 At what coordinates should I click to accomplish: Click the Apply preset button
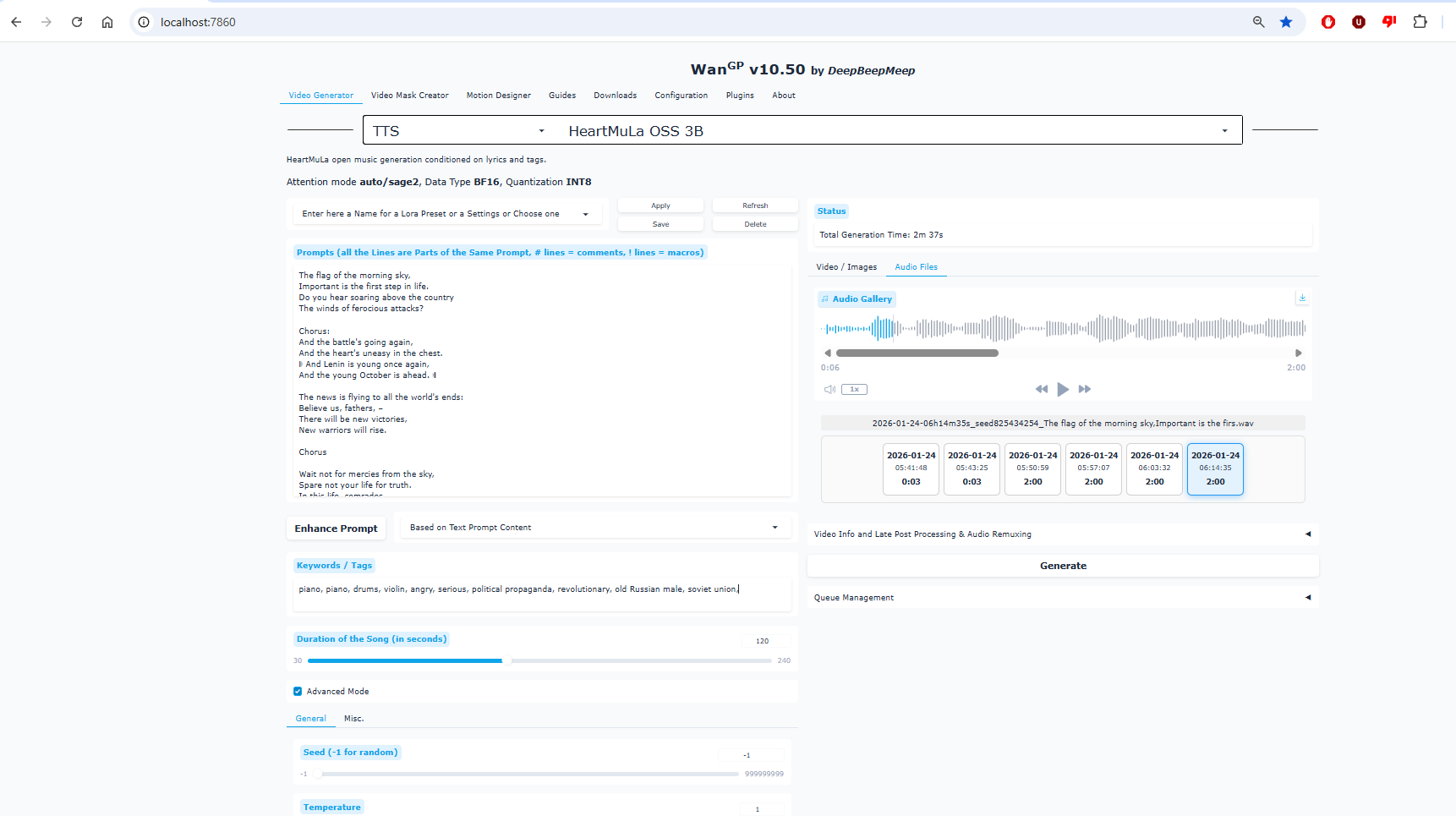(660, 205)
